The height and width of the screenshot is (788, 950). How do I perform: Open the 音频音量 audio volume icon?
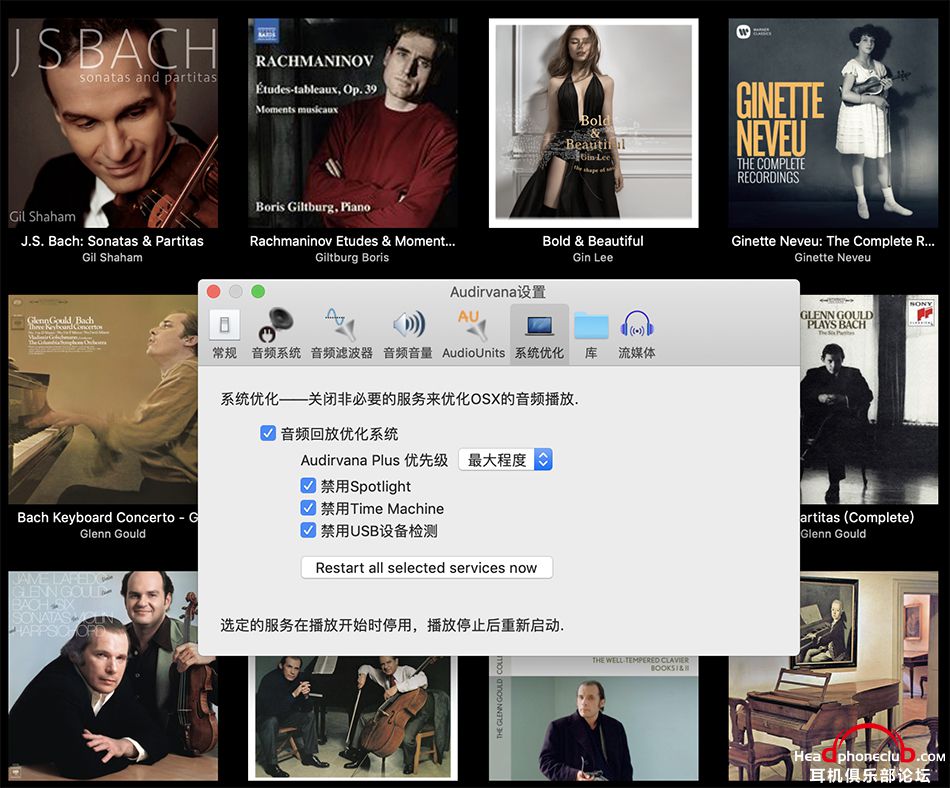tap(408, 334)
